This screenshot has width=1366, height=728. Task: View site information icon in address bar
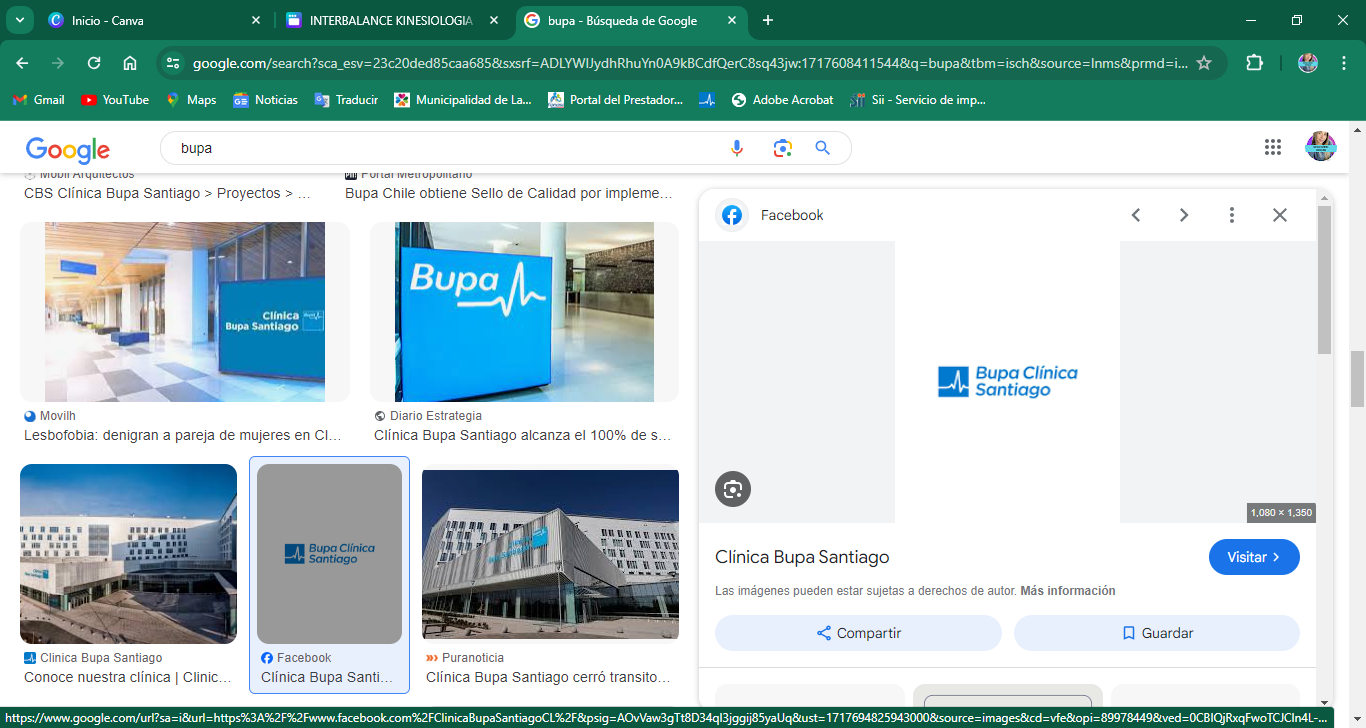tap(173, 63)
